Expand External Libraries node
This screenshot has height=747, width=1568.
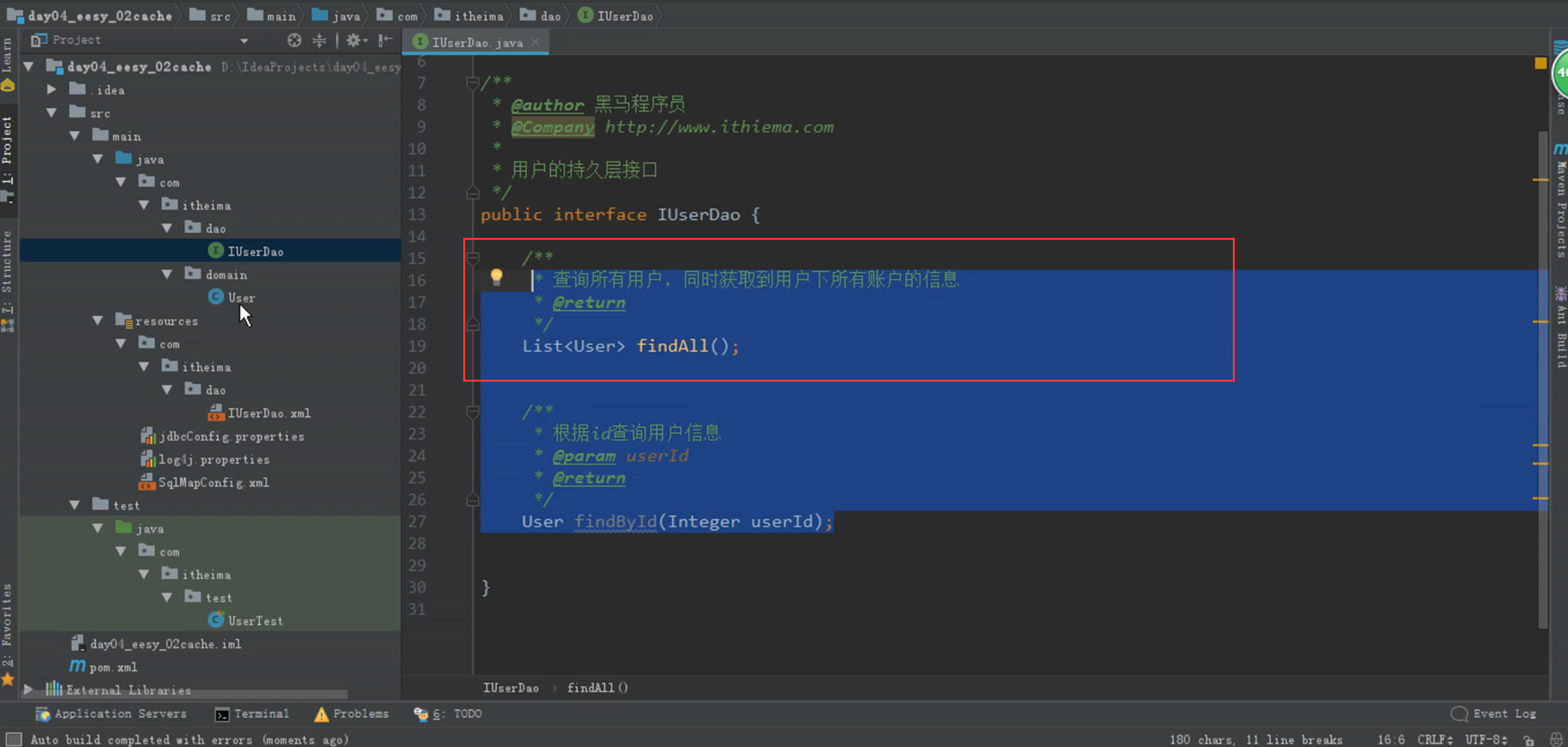click(28, 689)
